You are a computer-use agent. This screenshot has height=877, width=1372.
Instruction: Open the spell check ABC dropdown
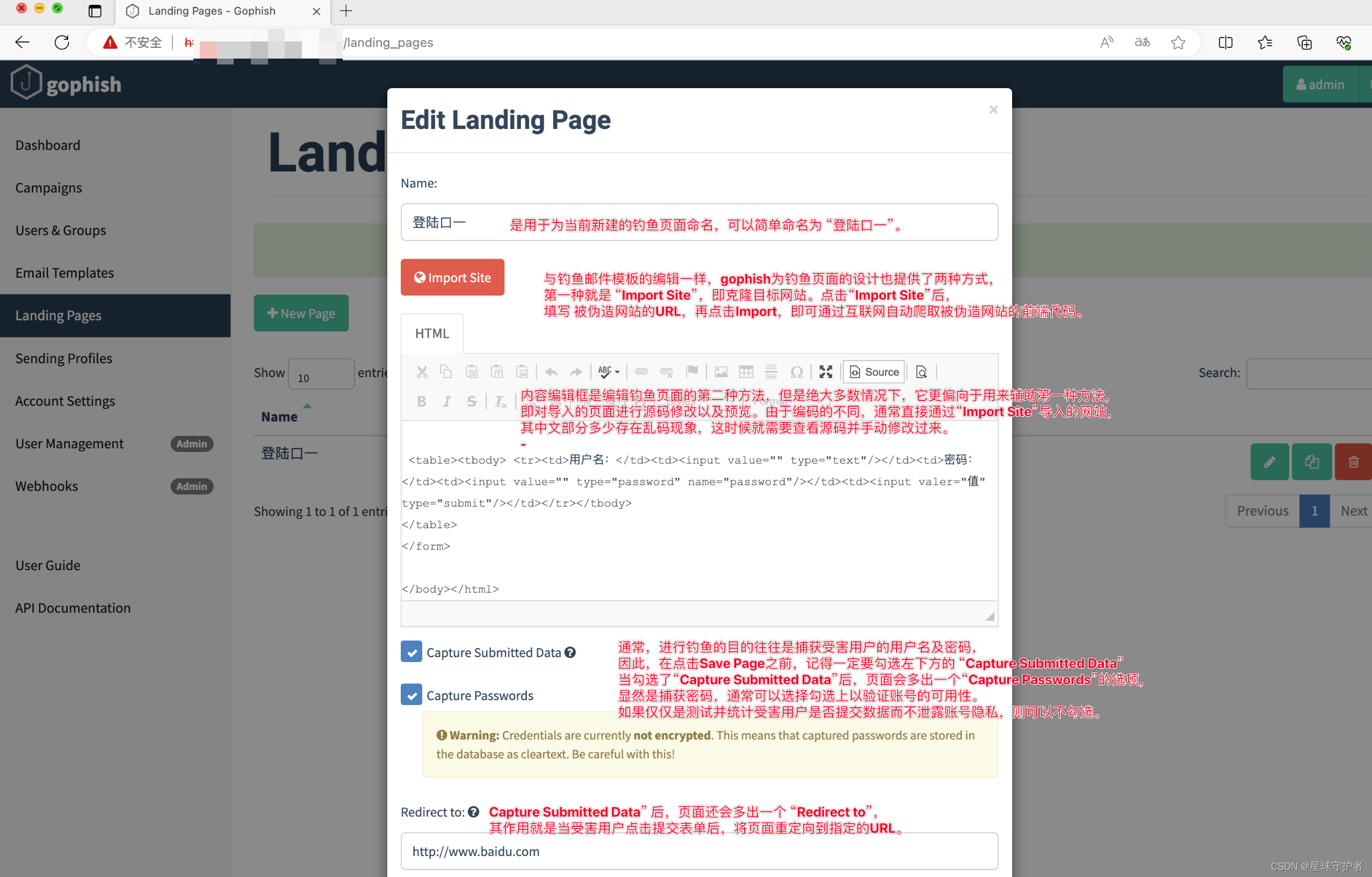pyautogui.click(x=609, y=372)
